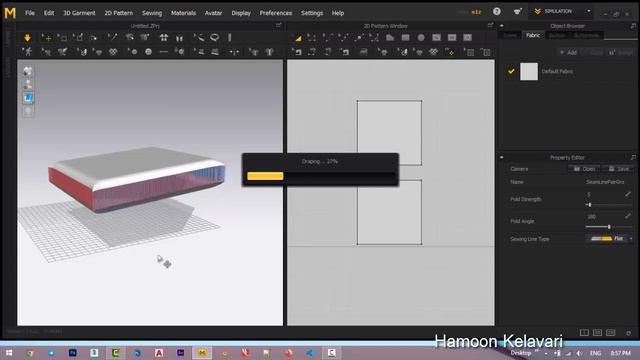This screenshot has width=640, height=360.
Task: Collapse the Property Editor panel arrow
Action: (x=502, y=158)
